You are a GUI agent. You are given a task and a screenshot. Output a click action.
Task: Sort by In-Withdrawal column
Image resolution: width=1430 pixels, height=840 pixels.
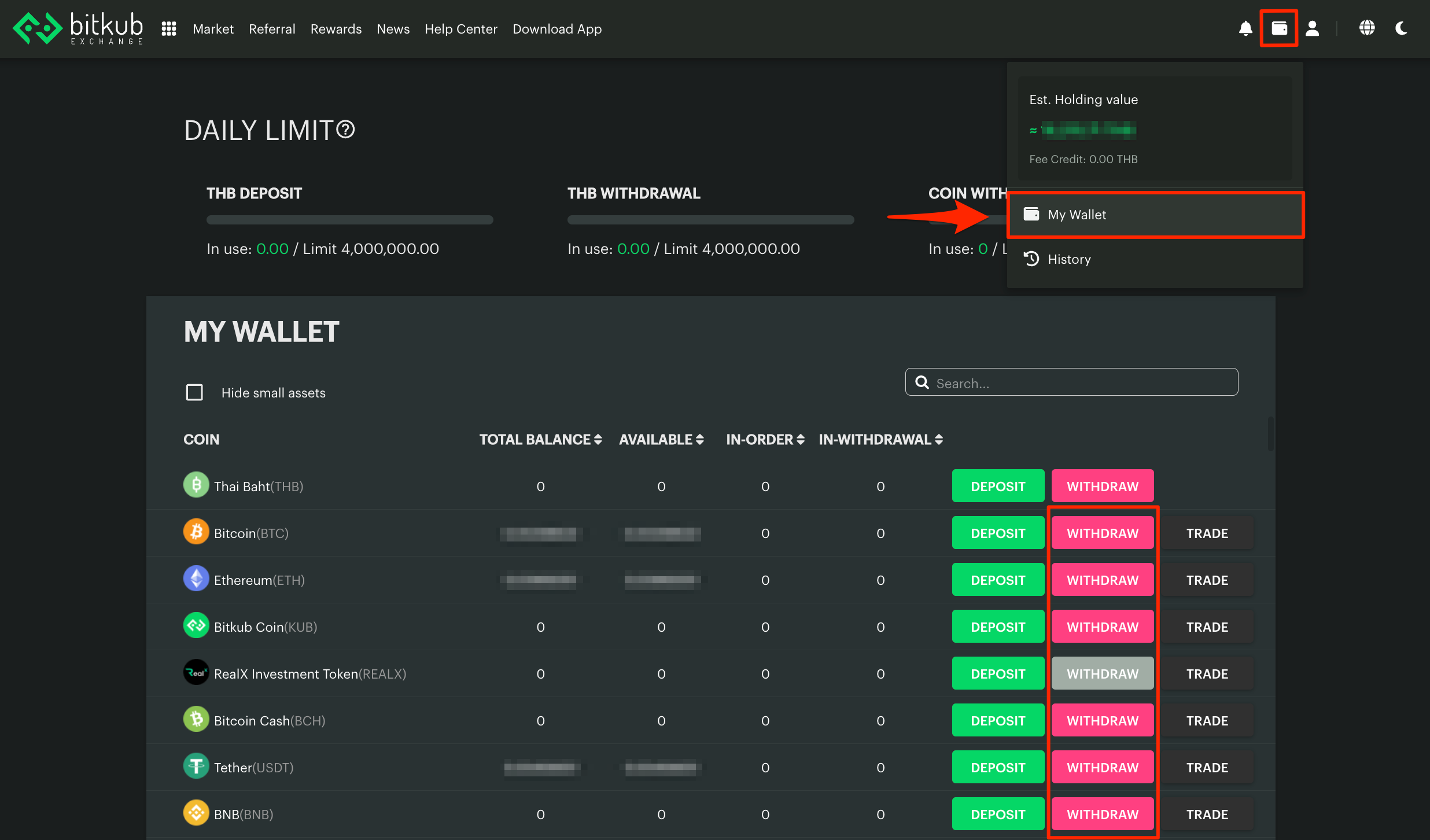[880, 440]
